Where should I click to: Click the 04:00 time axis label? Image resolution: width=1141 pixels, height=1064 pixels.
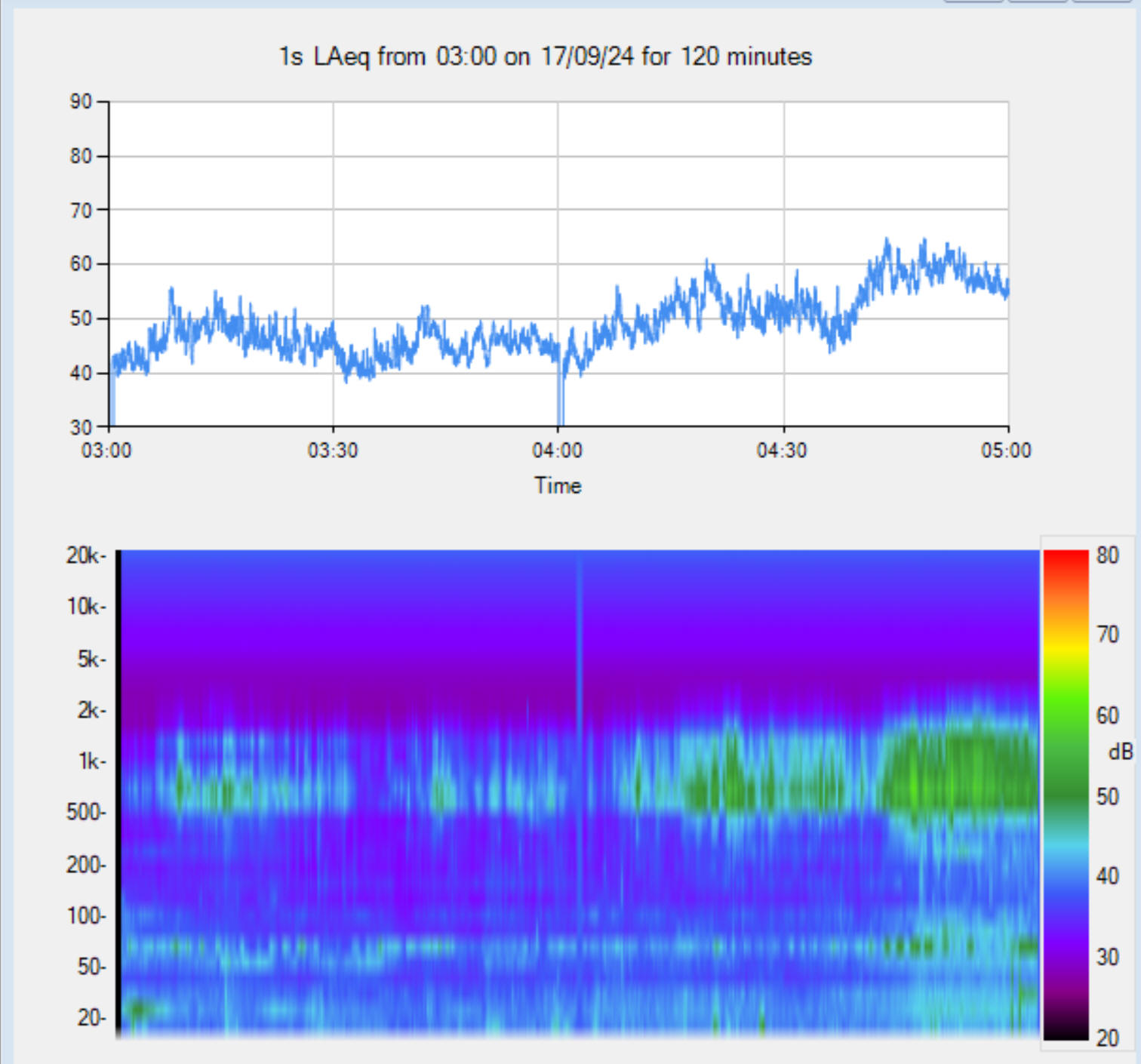point(557,451)
